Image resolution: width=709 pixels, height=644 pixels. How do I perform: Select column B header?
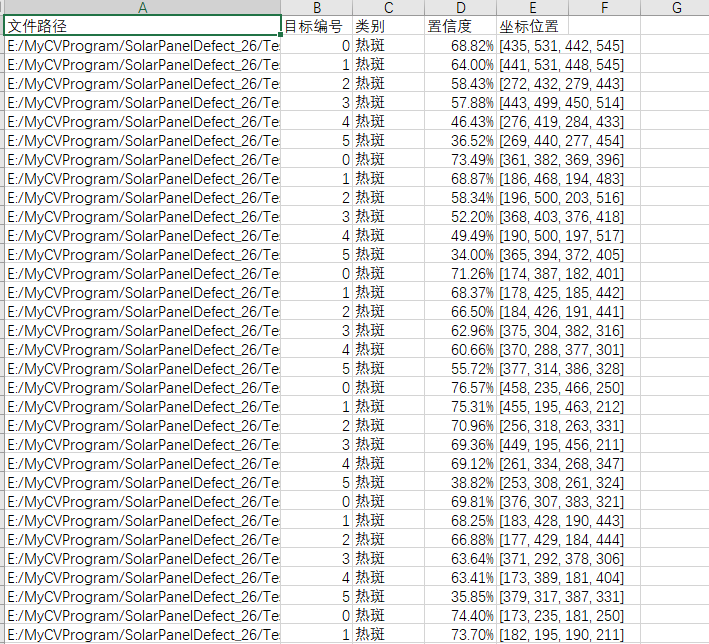coord(317,7)
